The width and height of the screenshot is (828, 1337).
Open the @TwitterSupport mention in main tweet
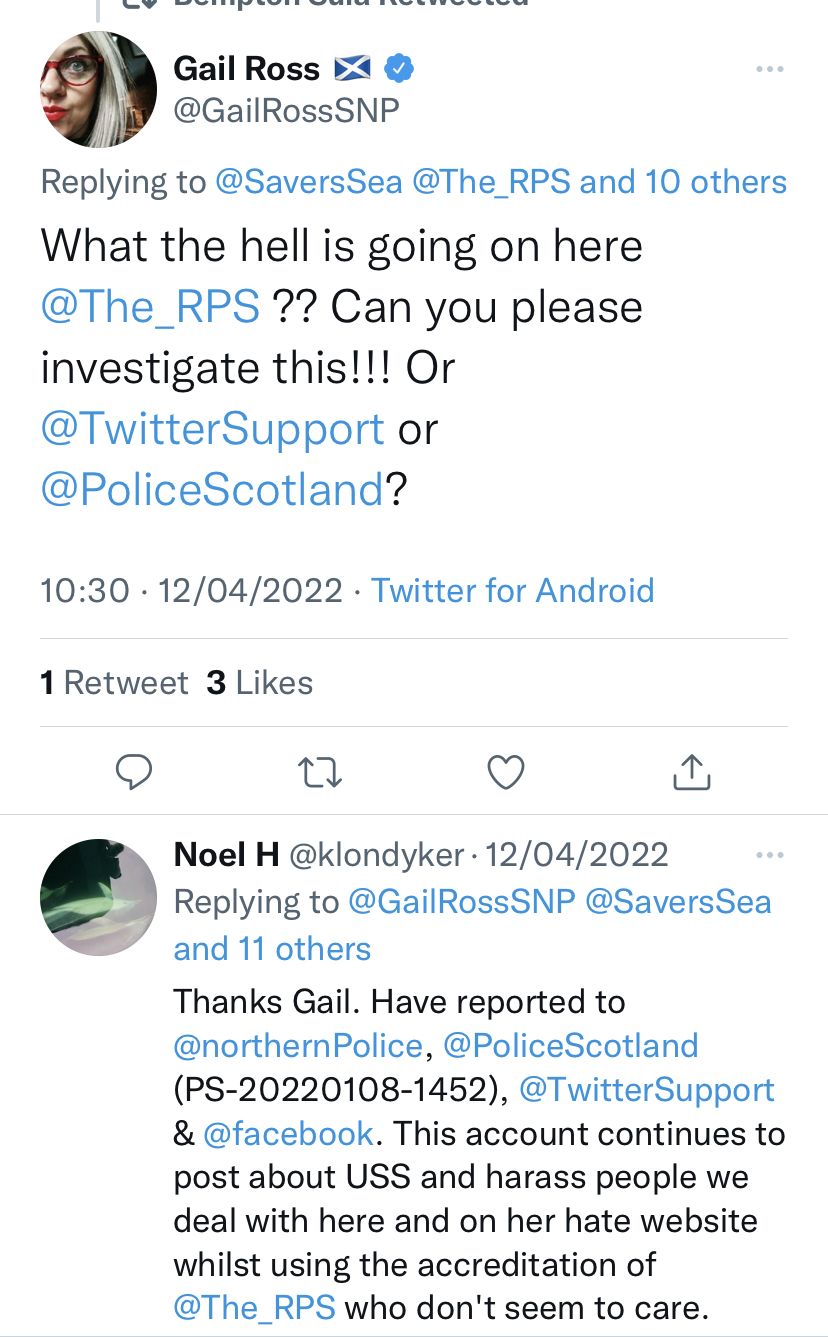click(x=212, y=429)
